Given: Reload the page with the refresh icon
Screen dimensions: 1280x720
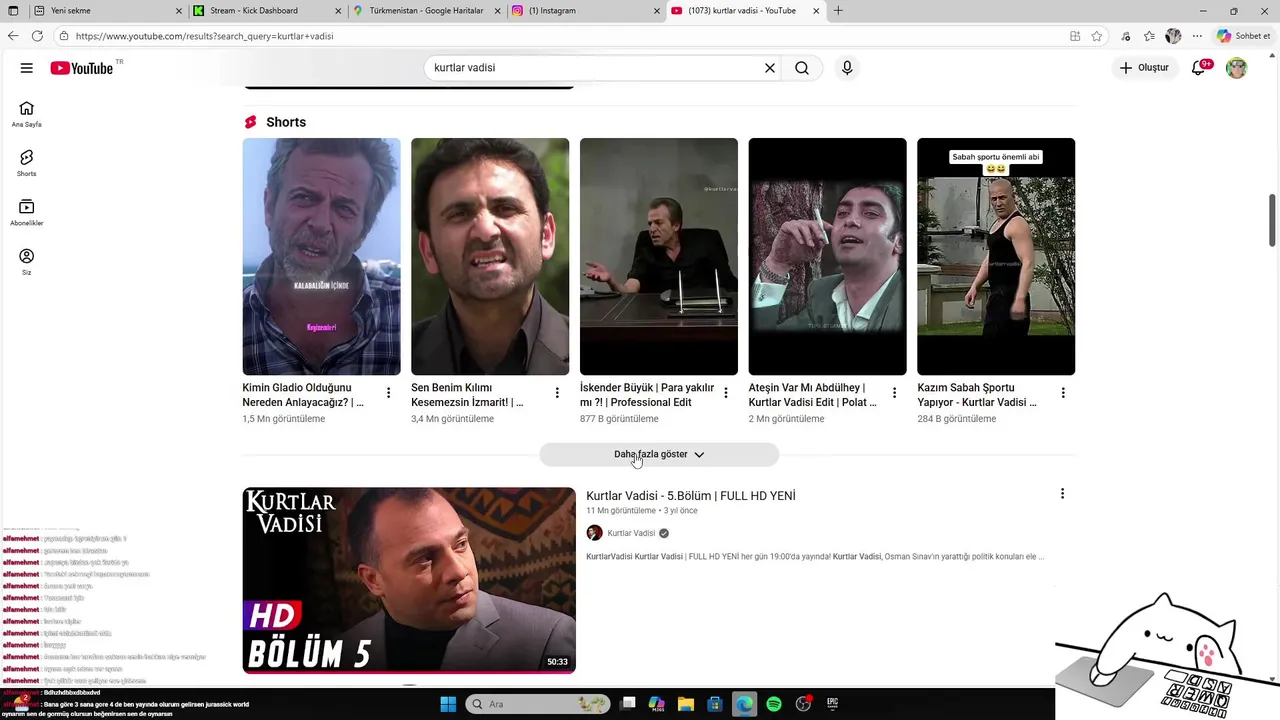Looking at the screenshot, I should (x=37, y=36).
